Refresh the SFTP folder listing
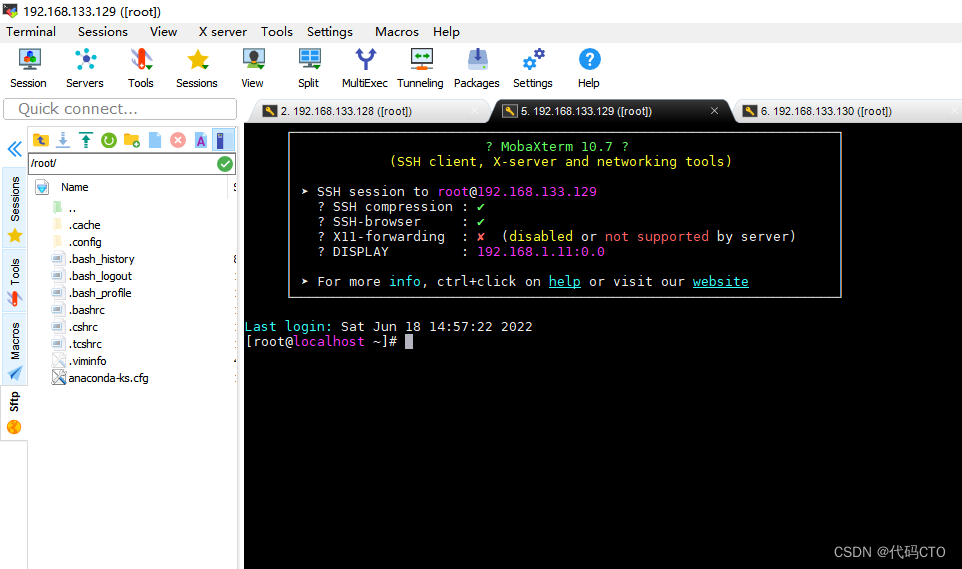 109,140
